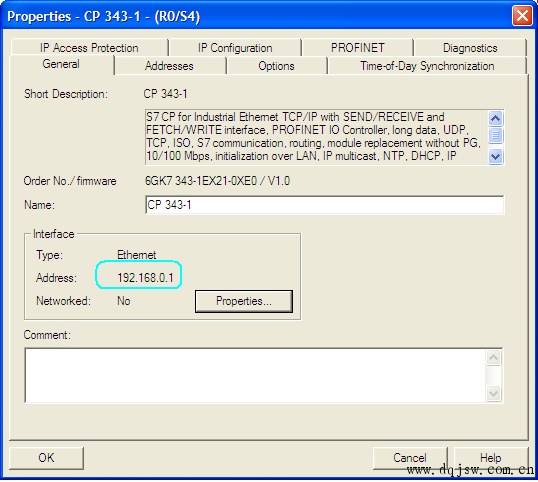
Task: Switch to the IP Access Protection tab
Action: [x=89, y=48]
